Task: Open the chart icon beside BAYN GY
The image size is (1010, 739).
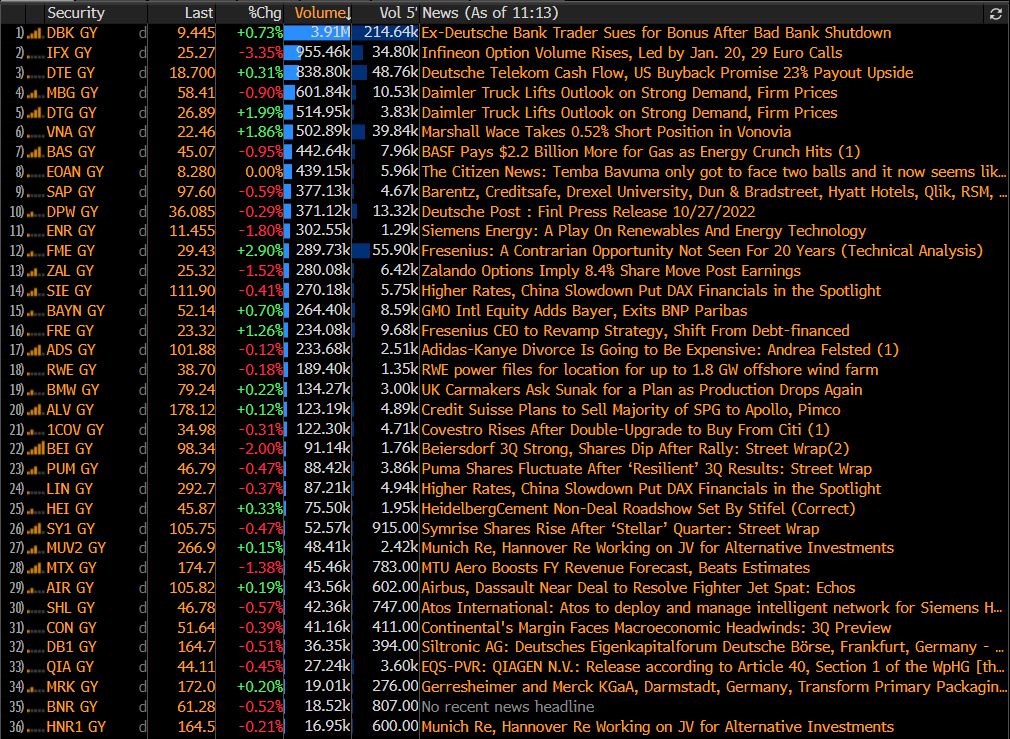Action: pyautogui.click(x=35, y=312)
